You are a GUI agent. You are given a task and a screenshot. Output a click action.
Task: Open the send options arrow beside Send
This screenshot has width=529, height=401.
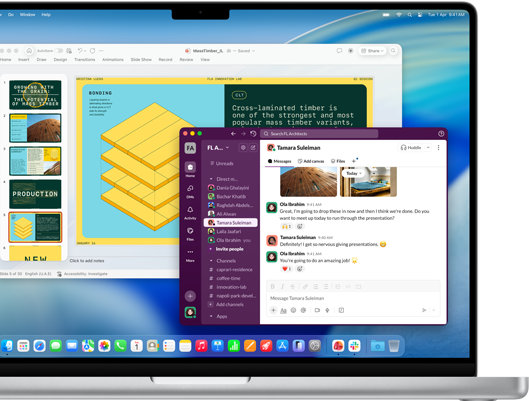434,310
